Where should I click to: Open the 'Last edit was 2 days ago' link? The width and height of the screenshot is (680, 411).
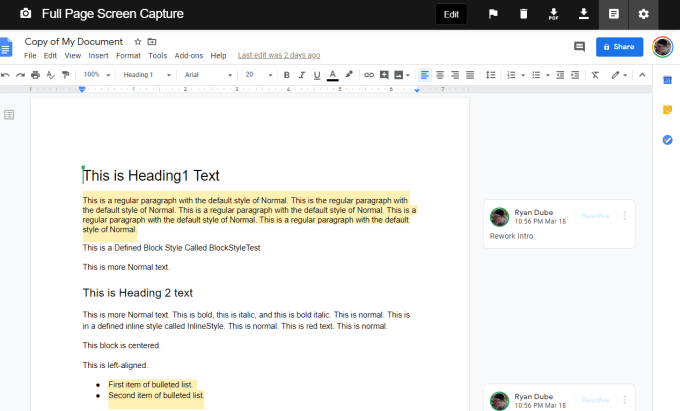tap(278, 55)
